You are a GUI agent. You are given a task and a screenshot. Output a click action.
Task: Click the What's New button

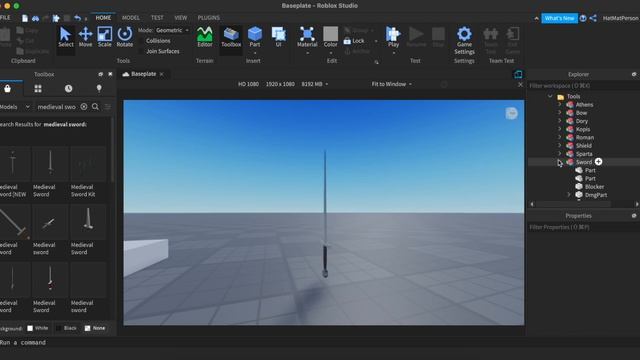point(559,18)
